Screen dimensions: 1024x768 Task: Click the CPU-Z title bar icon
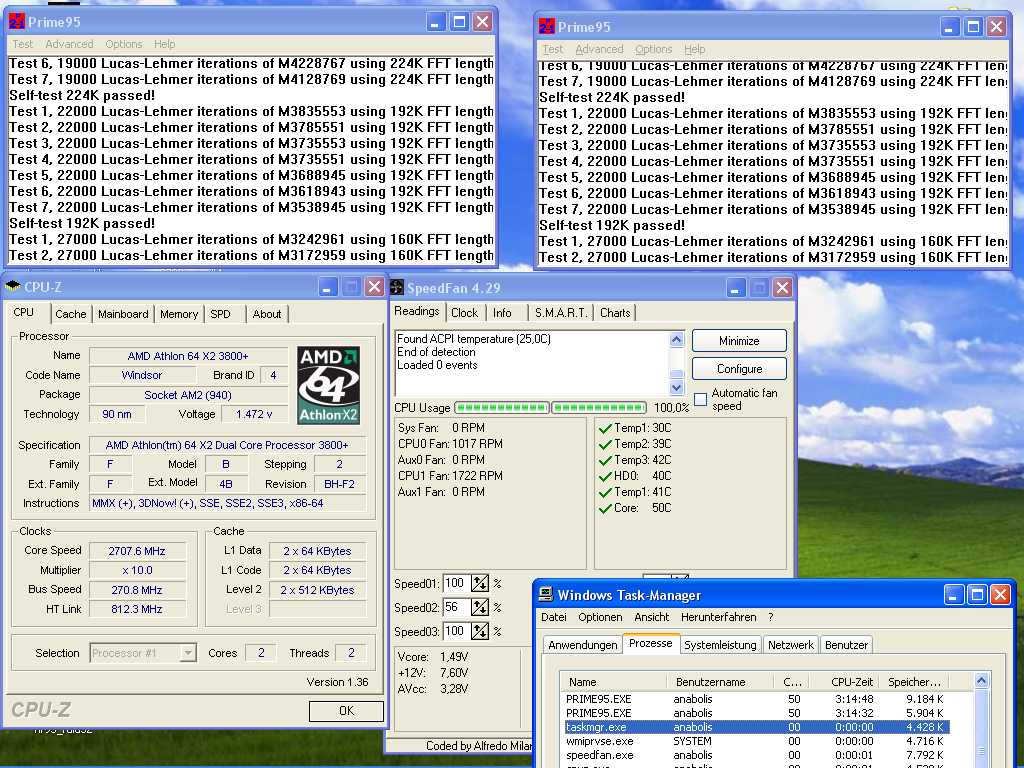(x=12, y=286)
